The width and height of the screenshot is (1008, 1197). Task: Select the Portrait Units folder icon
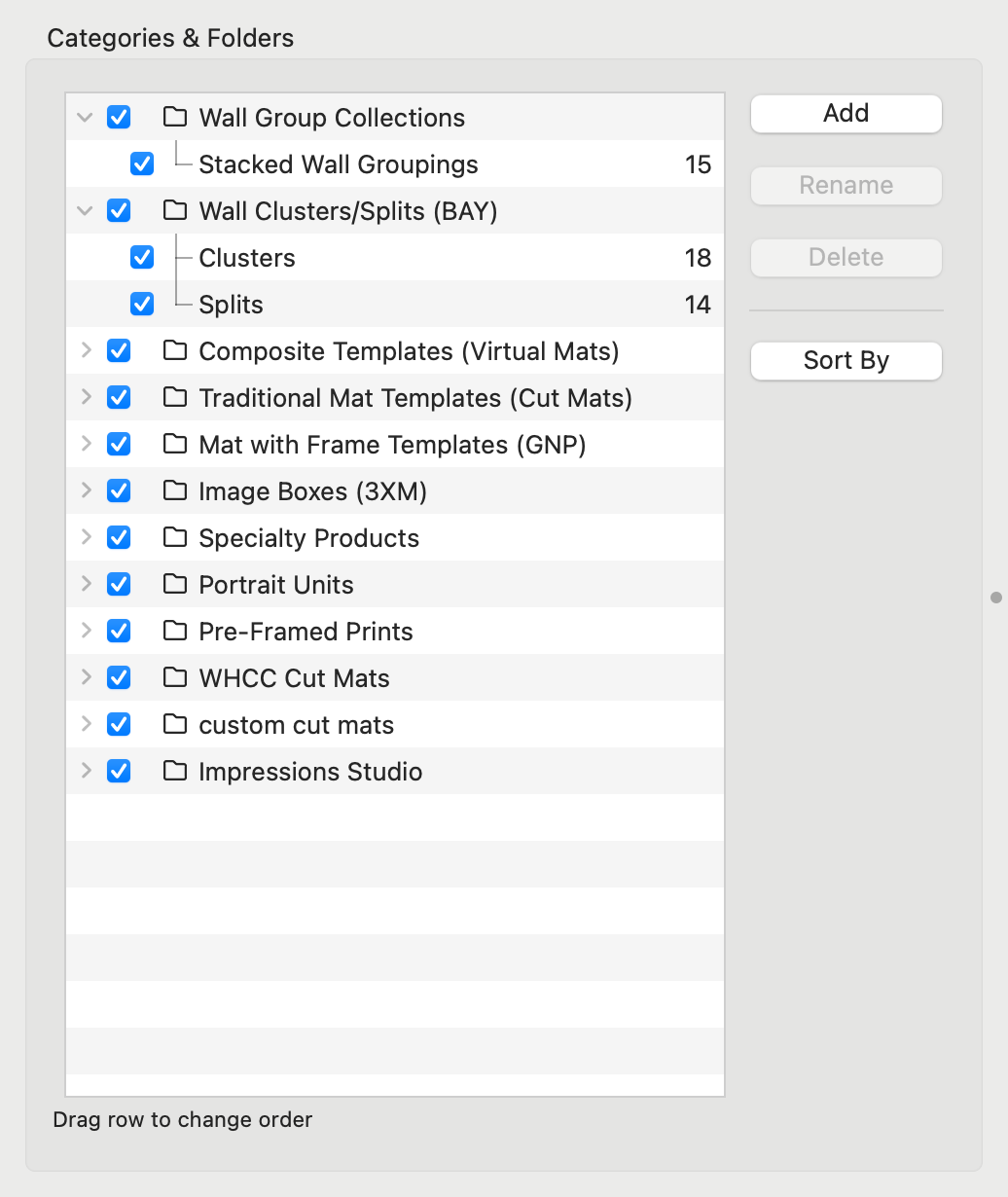click(175, 585)
